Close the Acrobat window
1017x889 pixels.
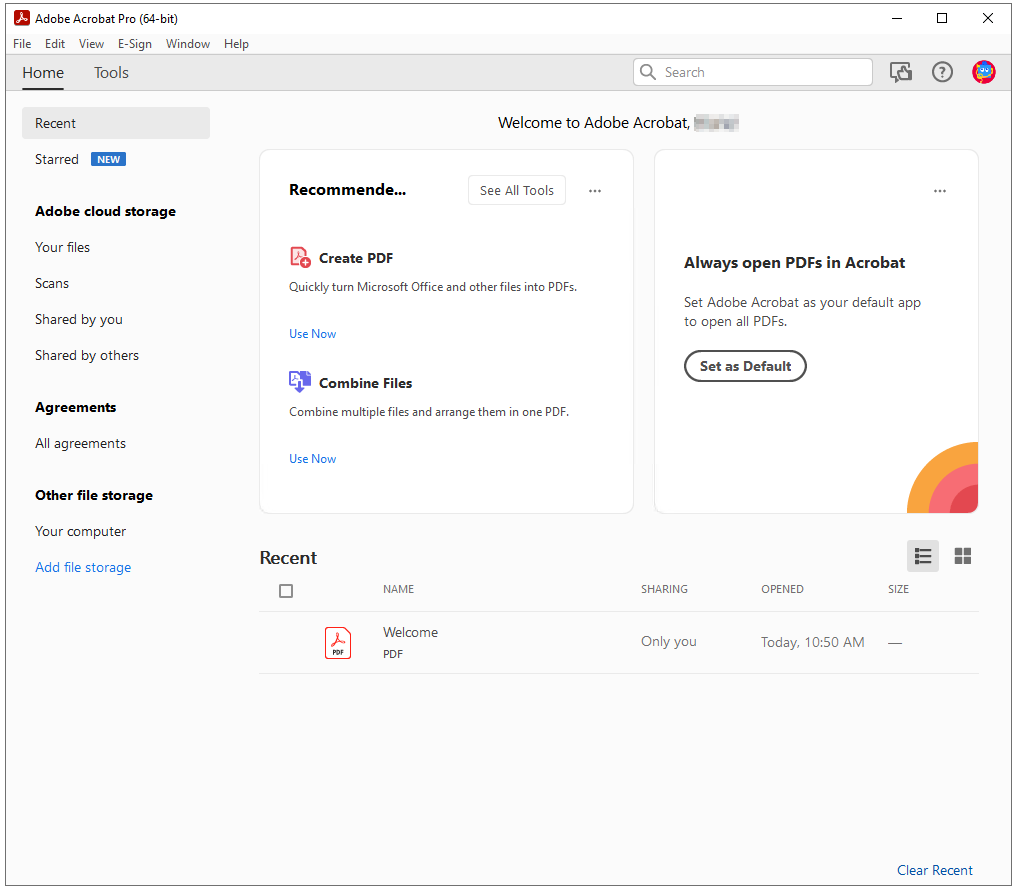coord(987,18)
